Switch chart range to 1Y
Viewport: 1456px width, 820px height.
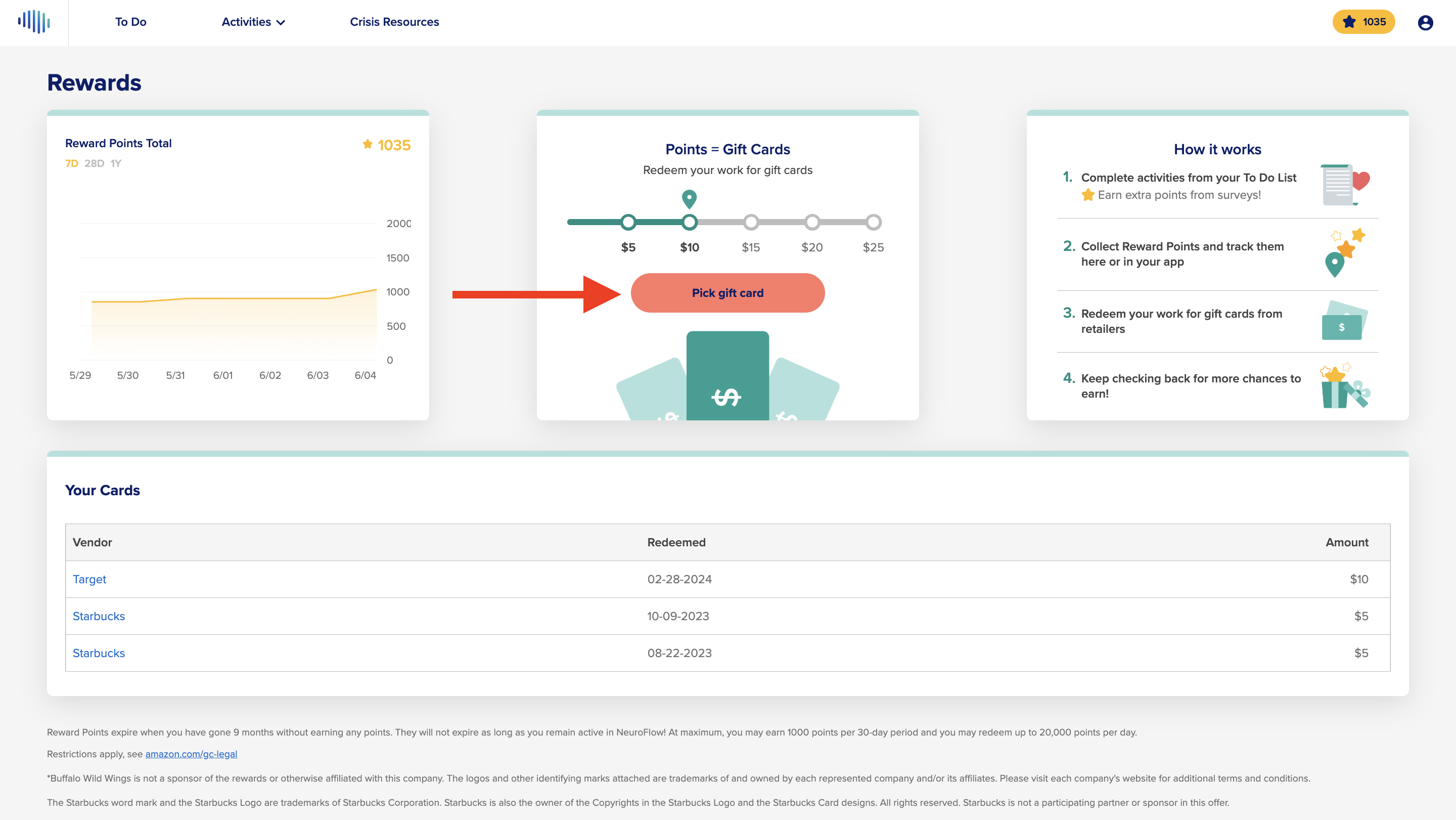coord(116,163)
